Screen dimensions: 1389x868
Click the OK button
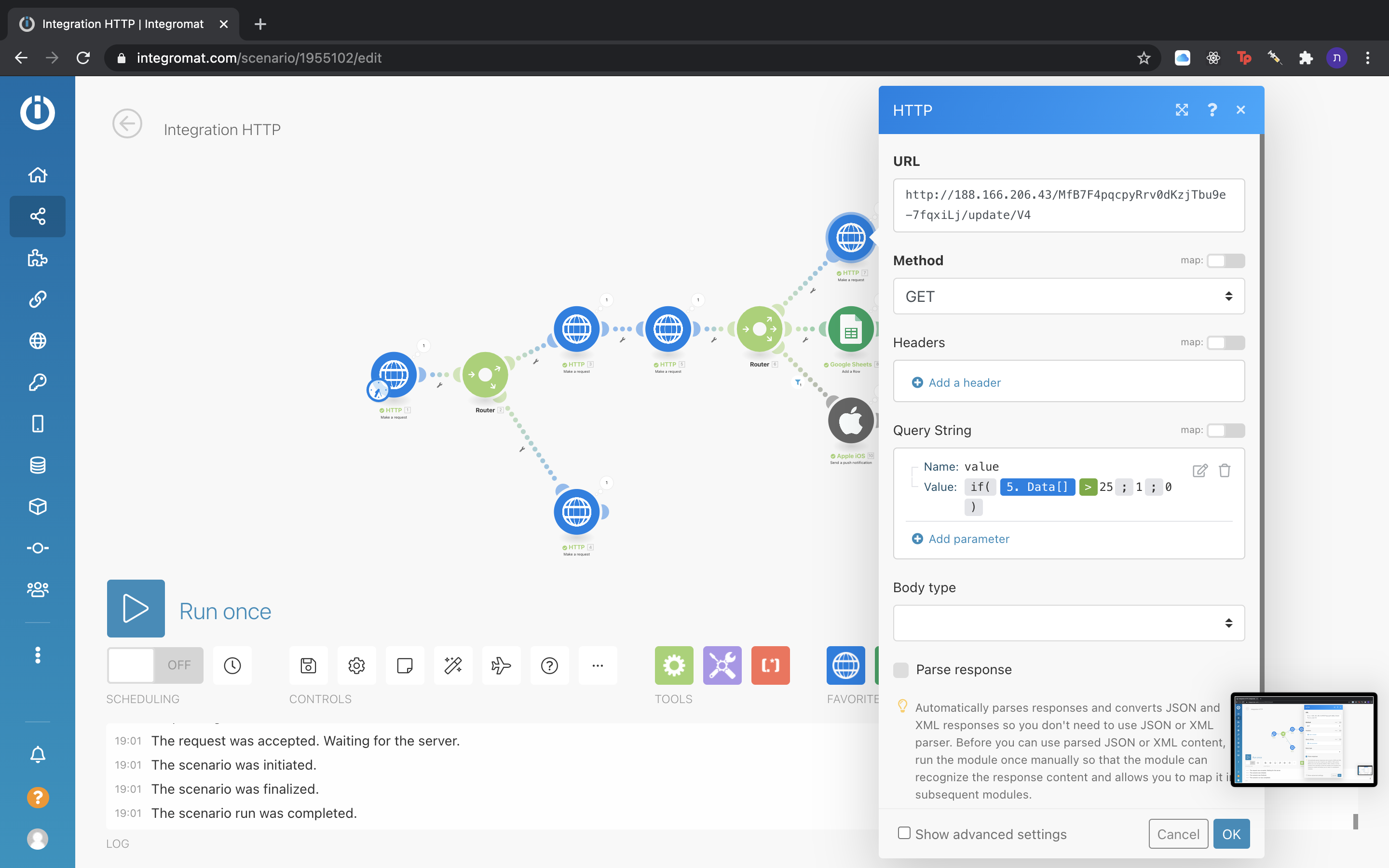coord(1231,834)
